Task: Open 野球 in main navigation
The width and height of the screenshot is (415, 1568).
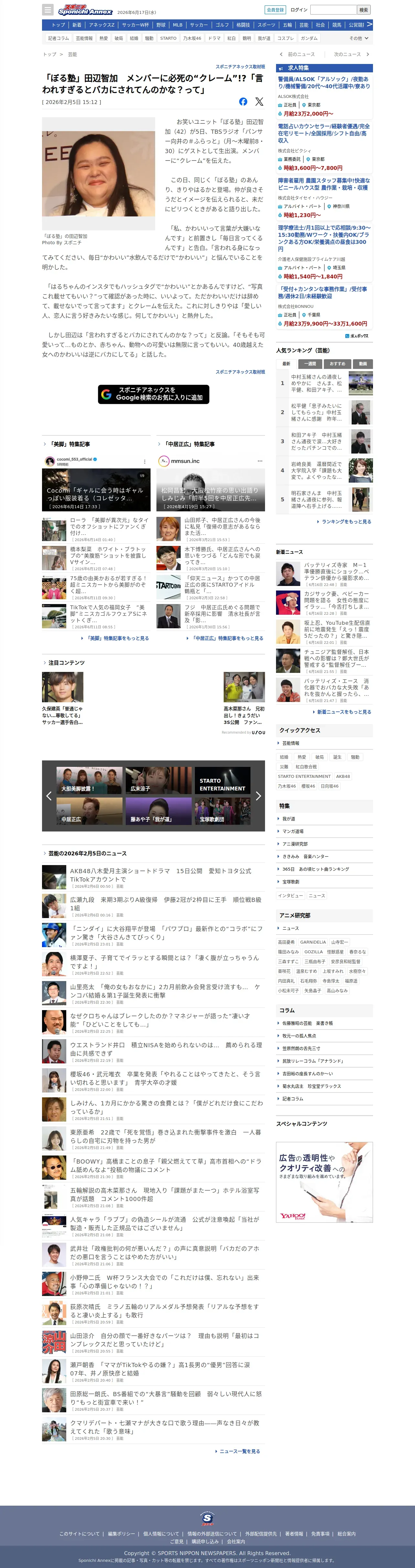Action: [x=161, y=25]
